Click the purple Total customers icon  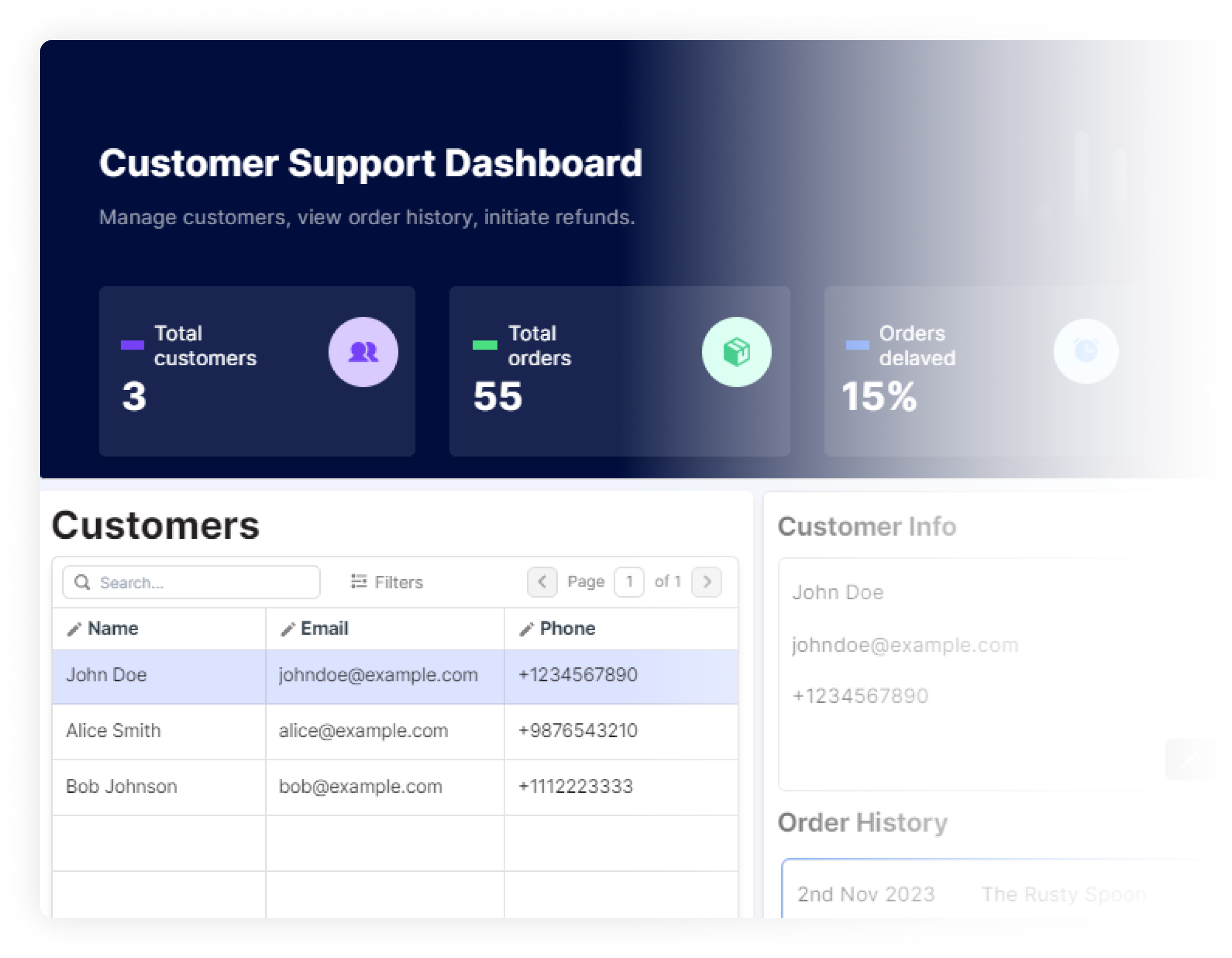click(x=363, y=352)
